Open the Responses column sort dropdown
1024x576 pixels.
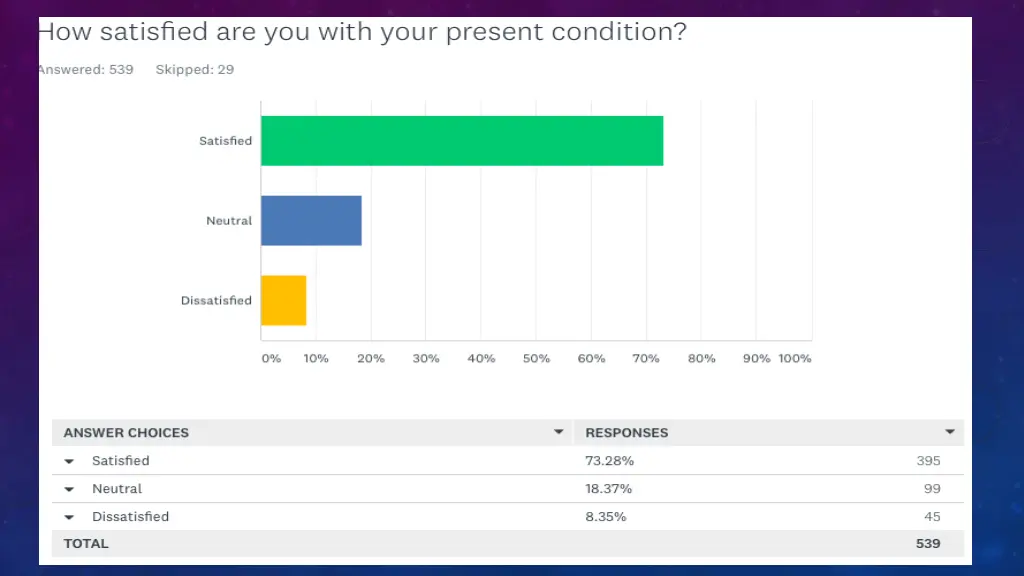tap(950, 432)
